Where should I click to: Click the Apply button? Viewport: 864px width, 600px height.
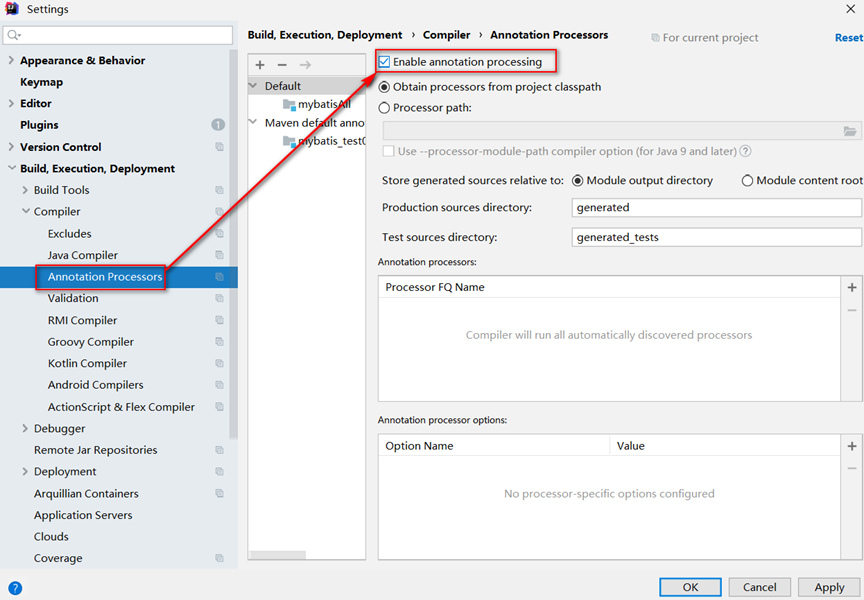pos(829,587)
